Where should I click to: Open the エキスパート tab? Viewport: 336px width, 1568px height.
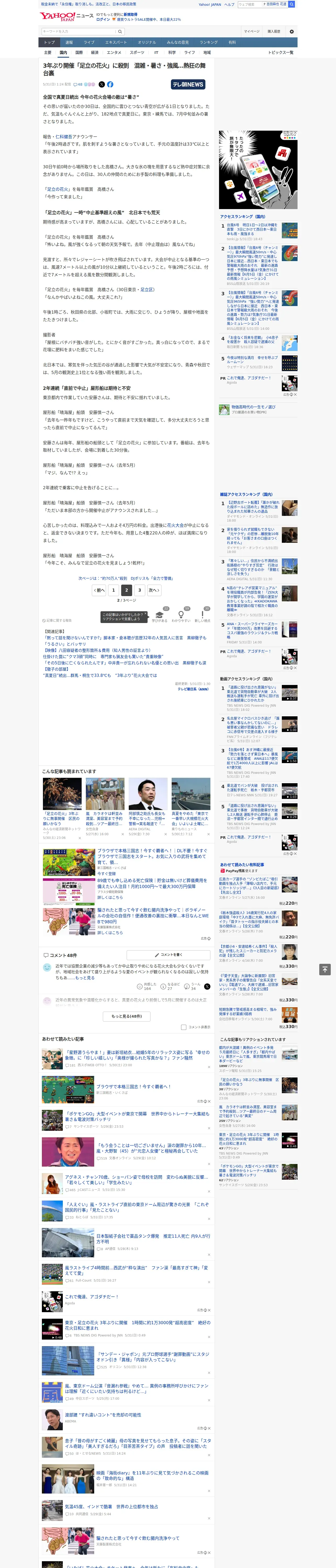tap(116, 43)
